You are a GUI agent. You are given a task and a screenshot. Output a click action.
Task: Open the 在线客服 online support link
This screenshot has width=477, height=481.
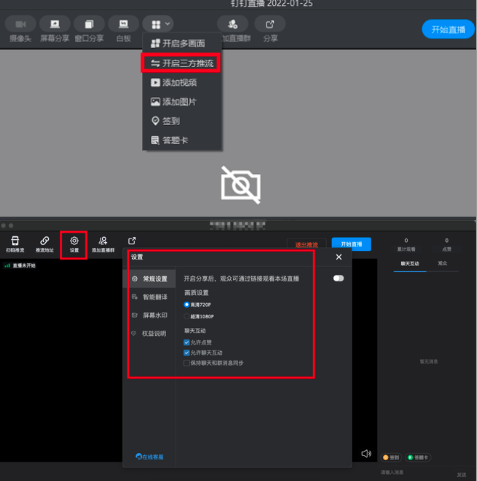pos(150,457)
